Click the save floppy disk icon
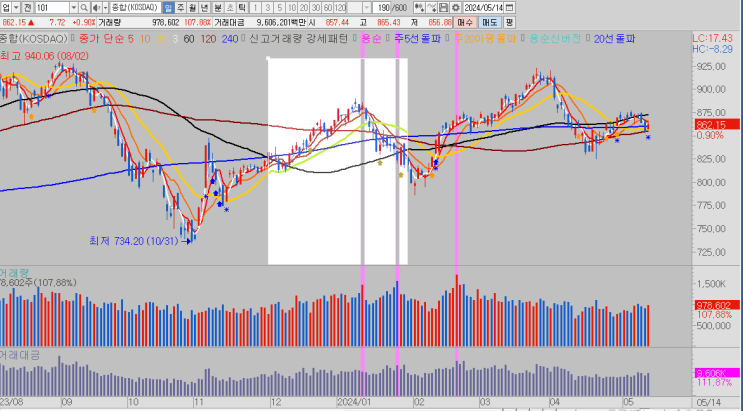 (444, 8)
